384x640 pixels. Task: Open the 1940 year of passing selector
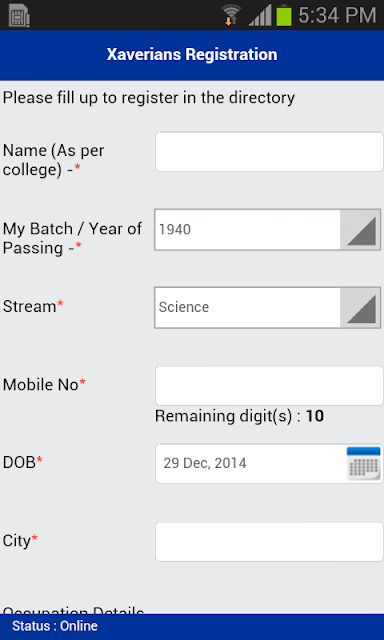tap(268, 230)
